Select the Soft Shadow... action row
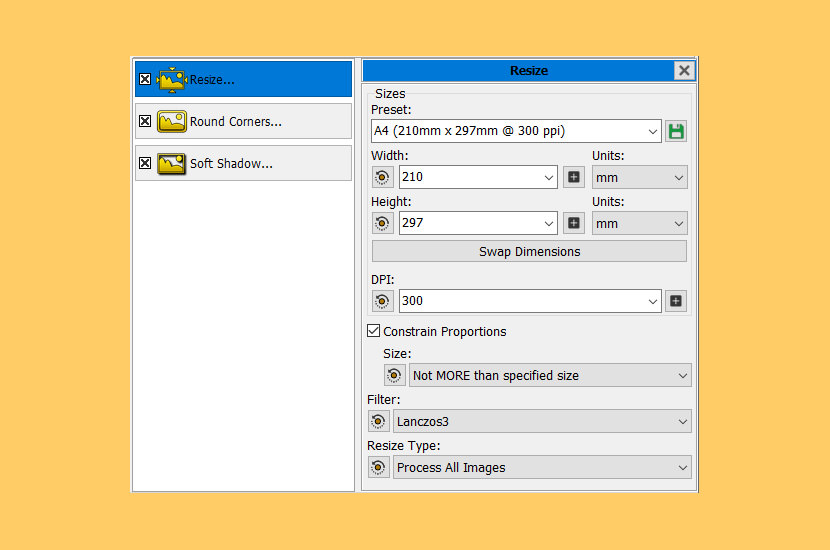This screenshot has width=830, height=550. 243,163
